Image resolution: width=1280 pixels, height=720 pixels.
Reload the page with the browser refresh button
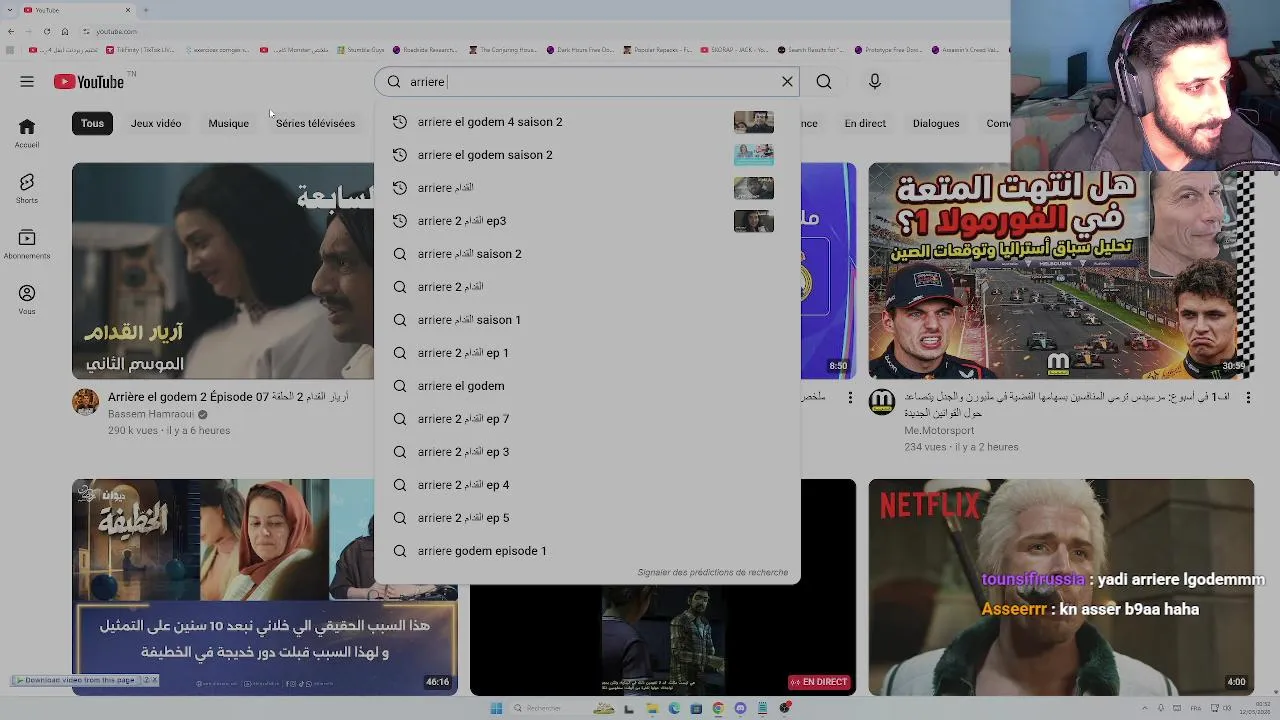47,31
